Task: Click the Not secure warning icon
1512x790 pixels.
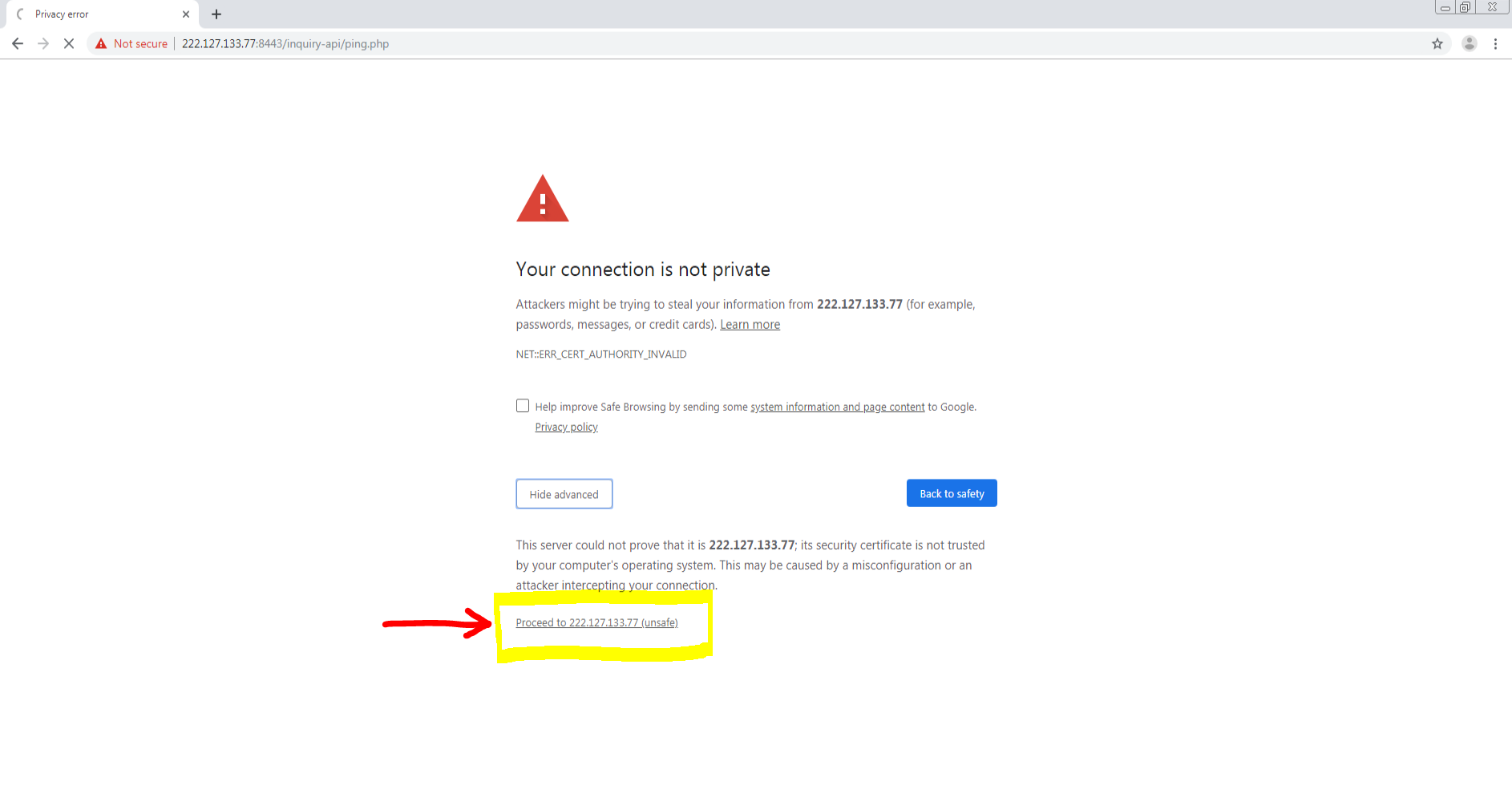Action: [x=101, y=44]
